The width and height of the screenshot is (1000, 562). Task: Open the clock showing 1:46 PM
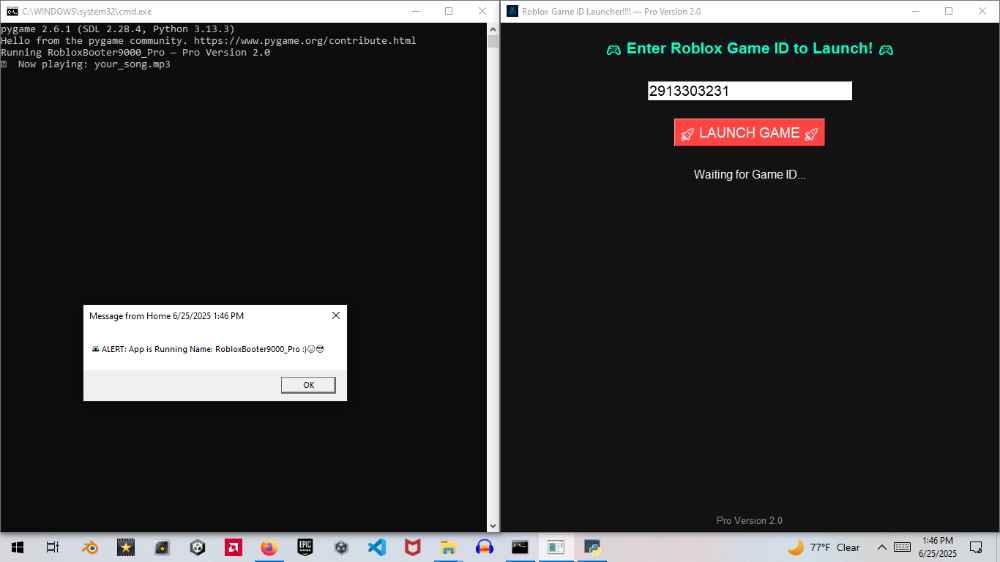[x=937, y=547]
